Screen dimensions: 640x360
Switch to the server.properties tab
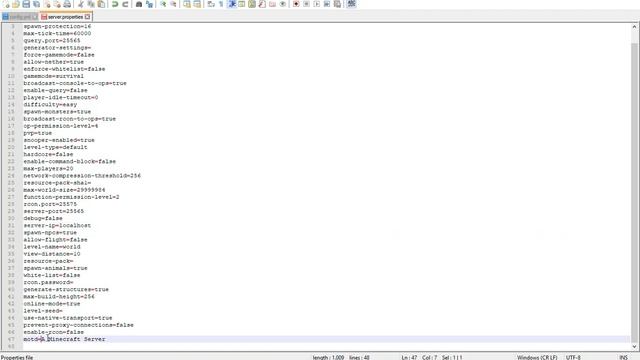point(65,17)
